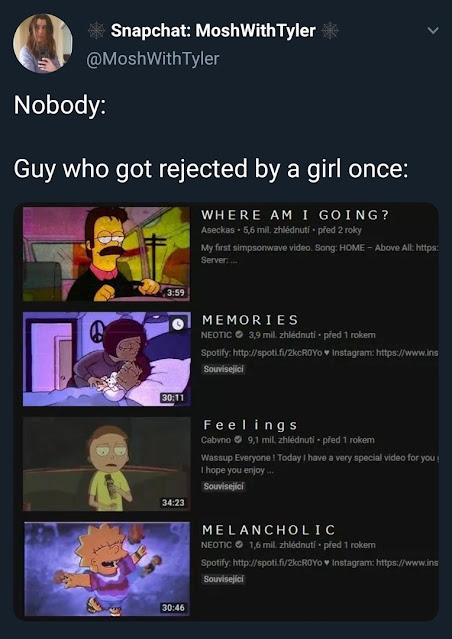The image size is (452, 639).
Task: Click the Související tag under Feelings
Action: coord(223,486)
